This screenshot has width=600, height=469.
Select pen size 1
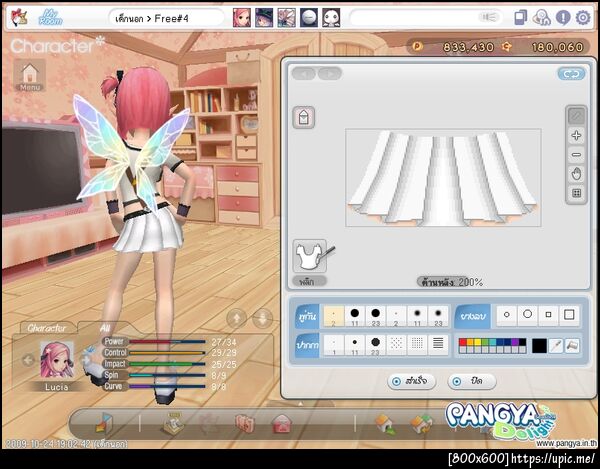(334, 345)
